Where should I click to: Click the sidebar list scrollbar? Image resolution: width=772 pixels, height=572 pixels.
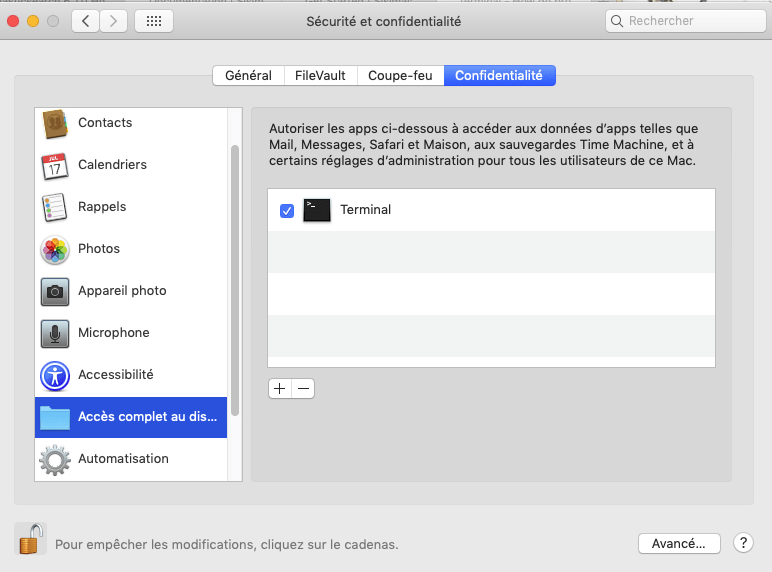coord(235,280)
